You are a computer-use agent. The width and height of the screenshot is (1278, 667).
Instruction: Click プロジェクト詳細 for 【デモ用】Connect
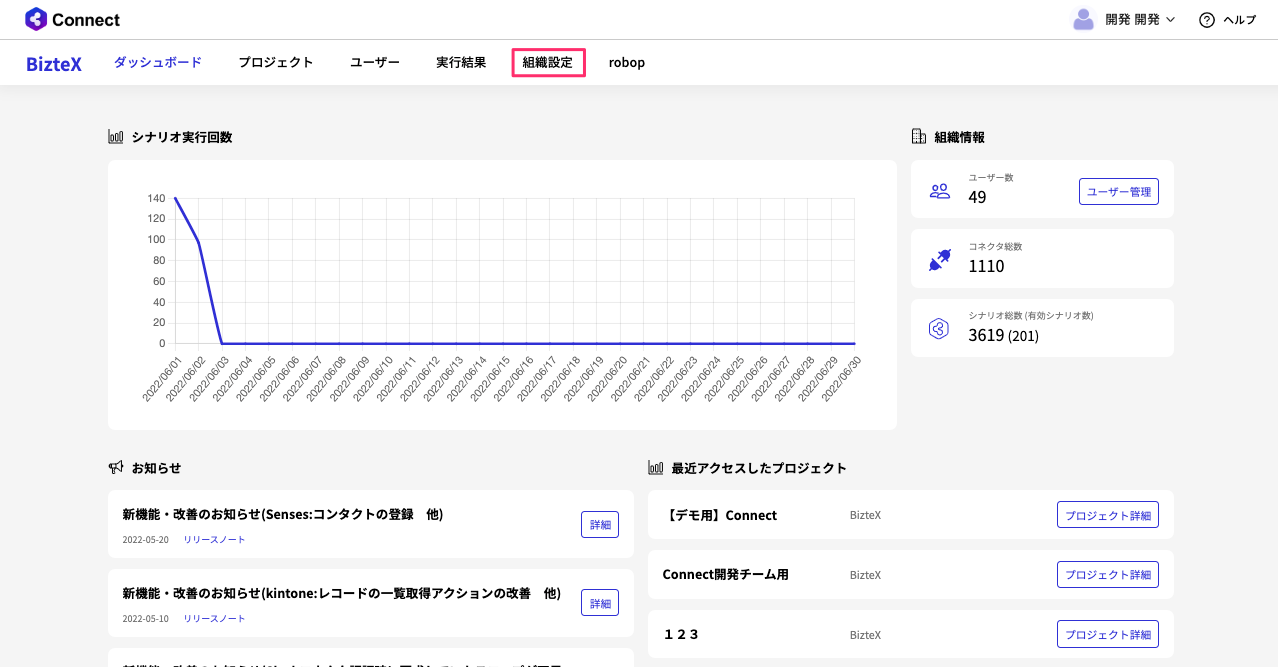click(1108, 515)
